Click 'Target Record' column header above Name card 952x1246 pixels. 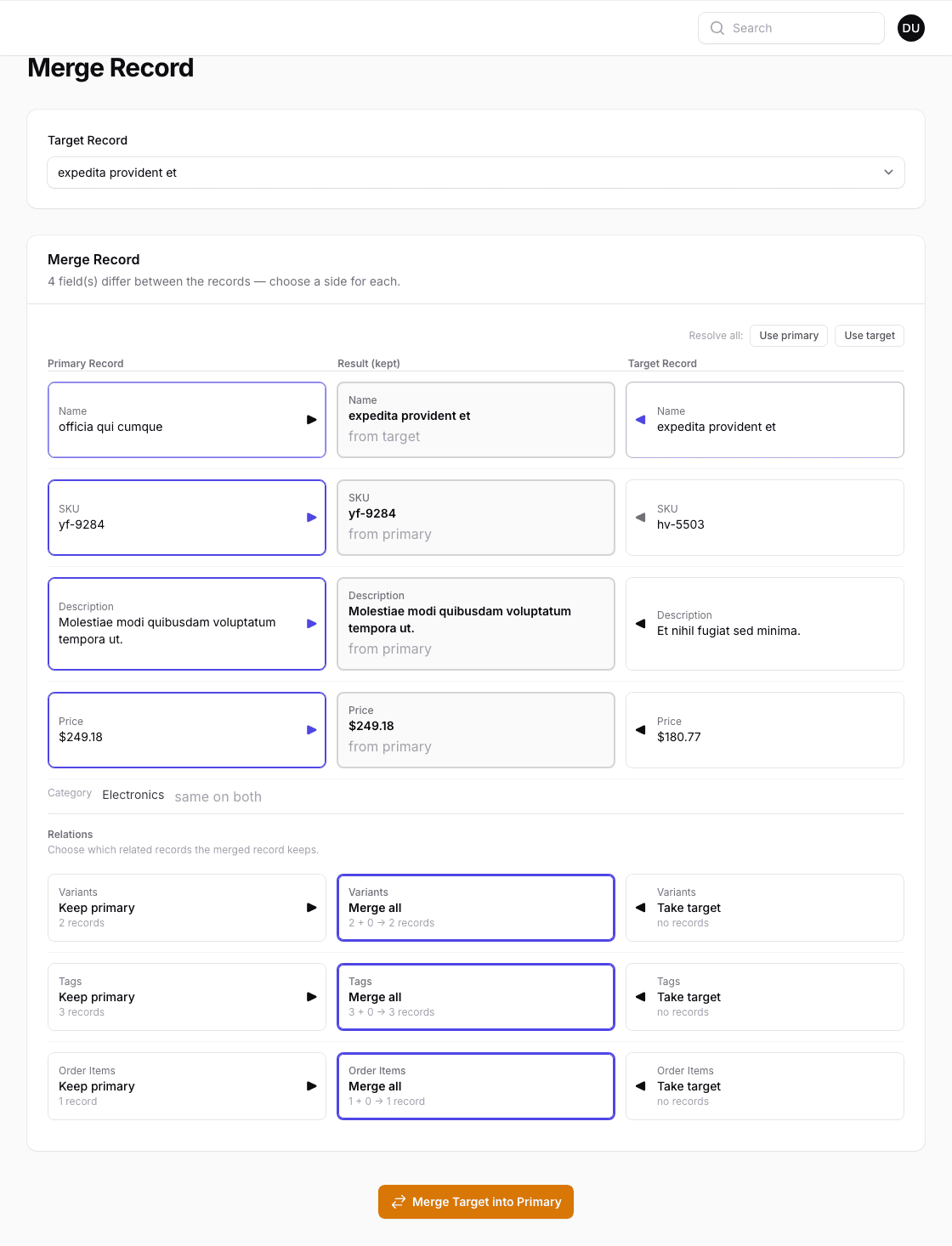tap(662, 364)
